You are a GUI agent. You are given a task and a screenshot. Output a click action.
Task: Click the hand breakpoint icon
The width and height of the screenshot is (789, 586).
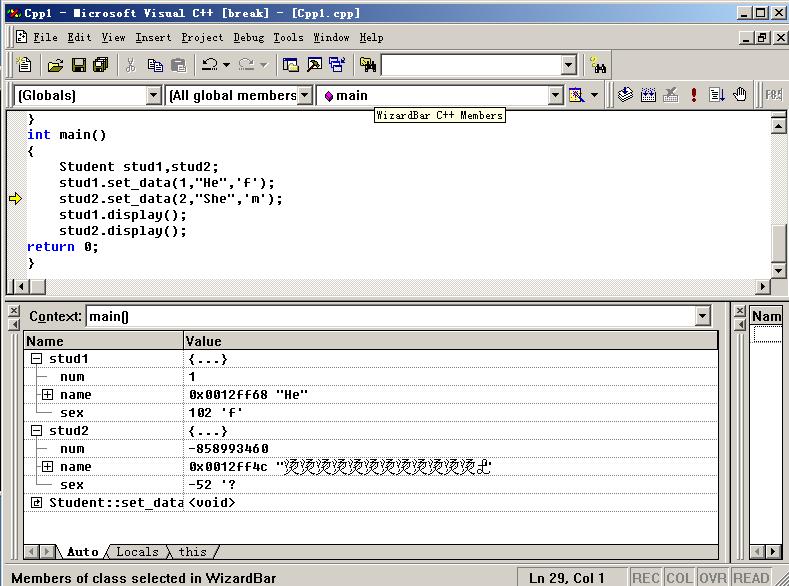click(x=740, y=95)
